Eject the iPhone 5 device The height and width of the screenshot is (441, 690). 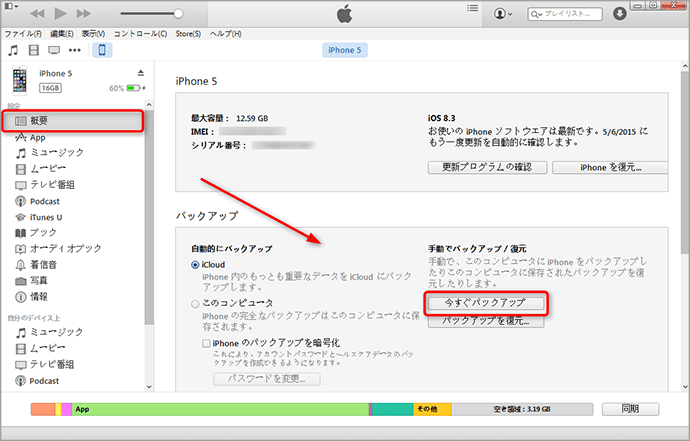[x=140, y=73]
